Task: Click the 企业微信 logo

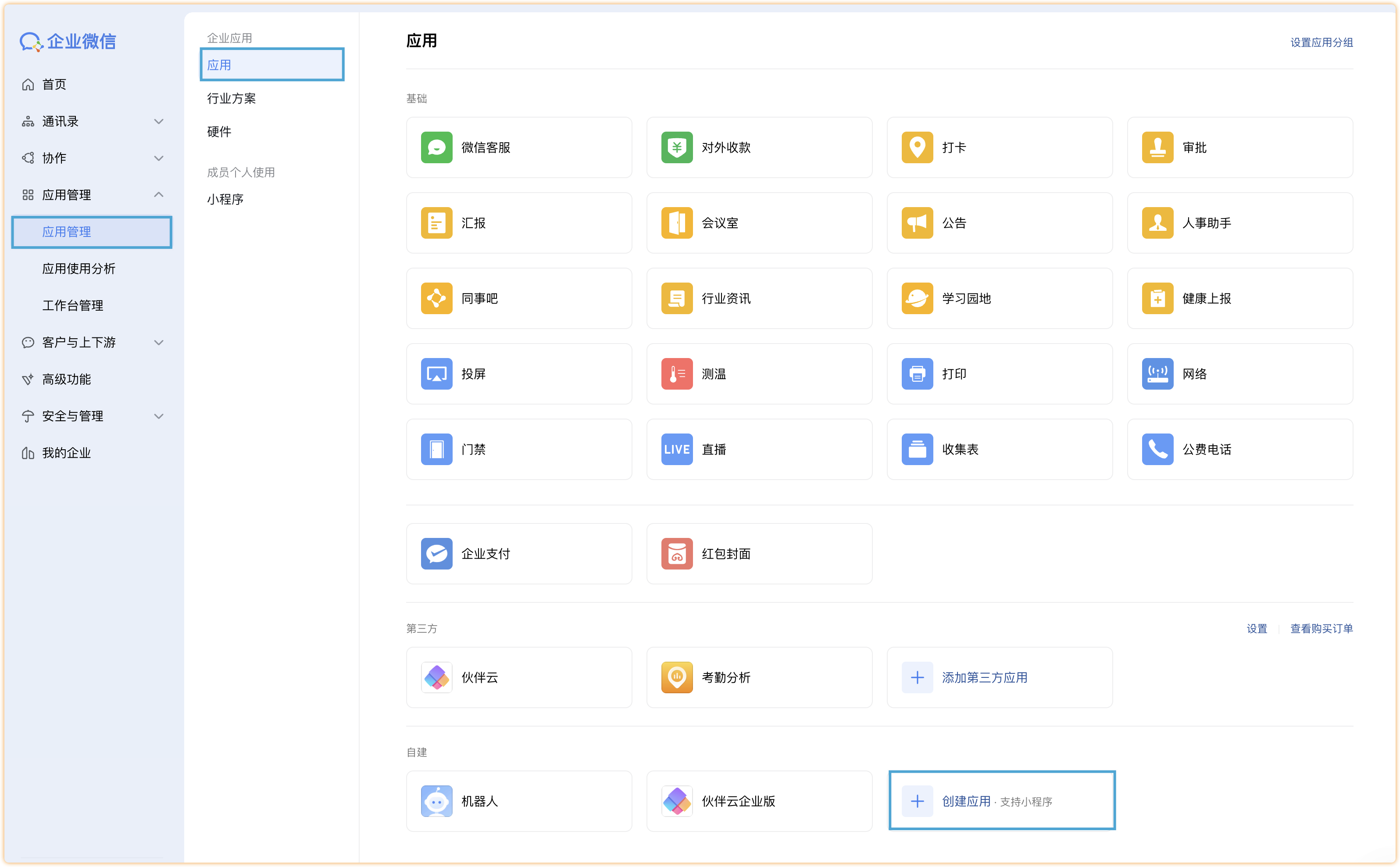Action: 68,41
